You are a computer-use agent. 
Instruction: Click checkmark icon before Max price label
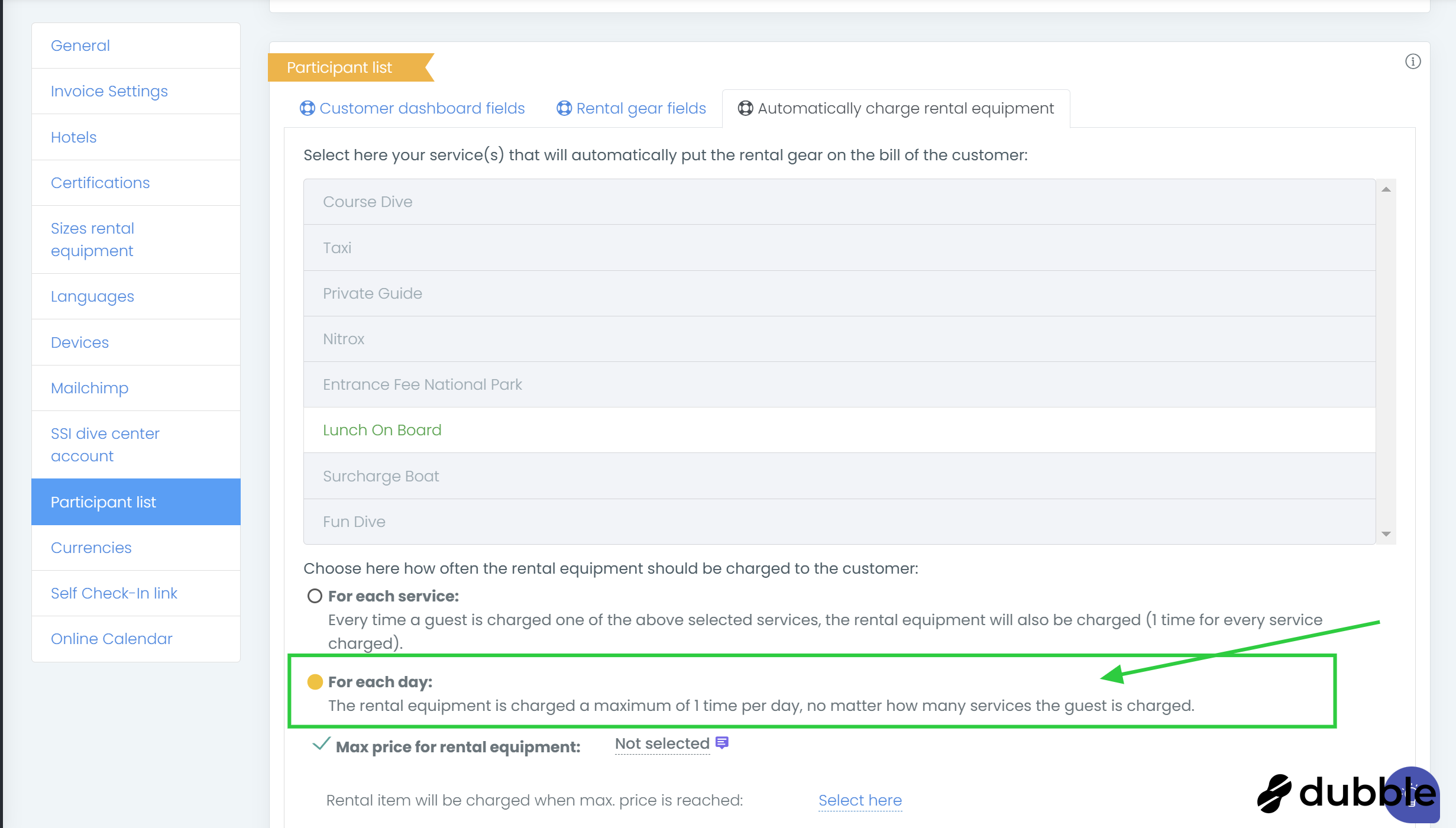(321, 744)
